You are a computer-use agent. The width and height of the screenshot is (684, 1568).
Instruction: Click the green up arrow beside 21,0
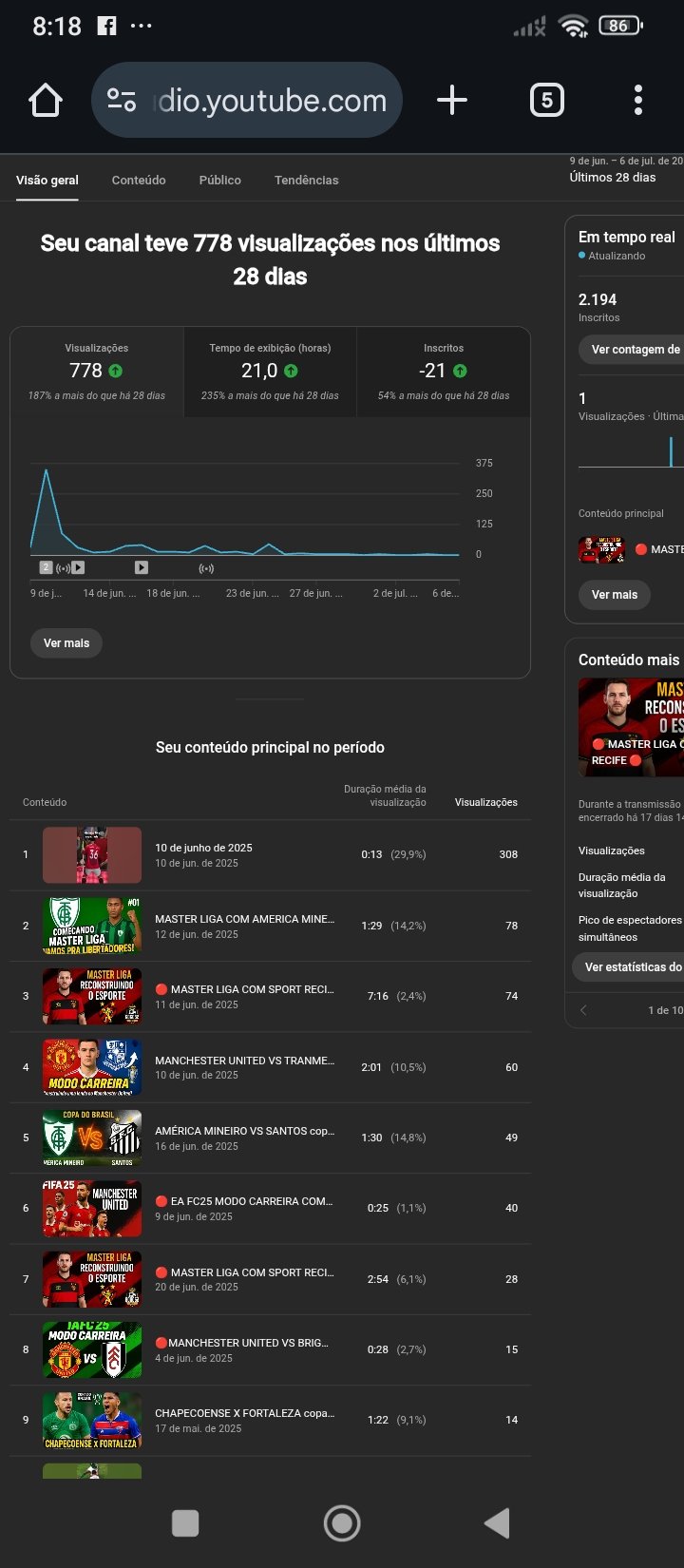tap(291, 372)
